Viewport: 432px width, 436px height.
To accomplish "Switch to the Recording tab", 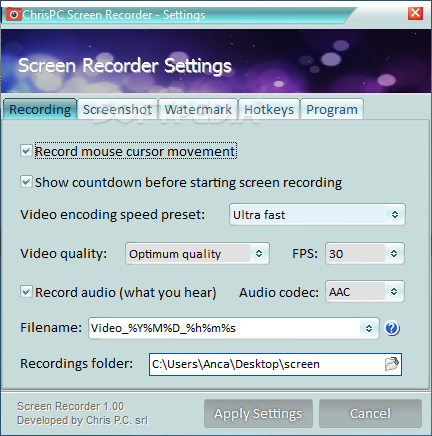I will (40, 109).
